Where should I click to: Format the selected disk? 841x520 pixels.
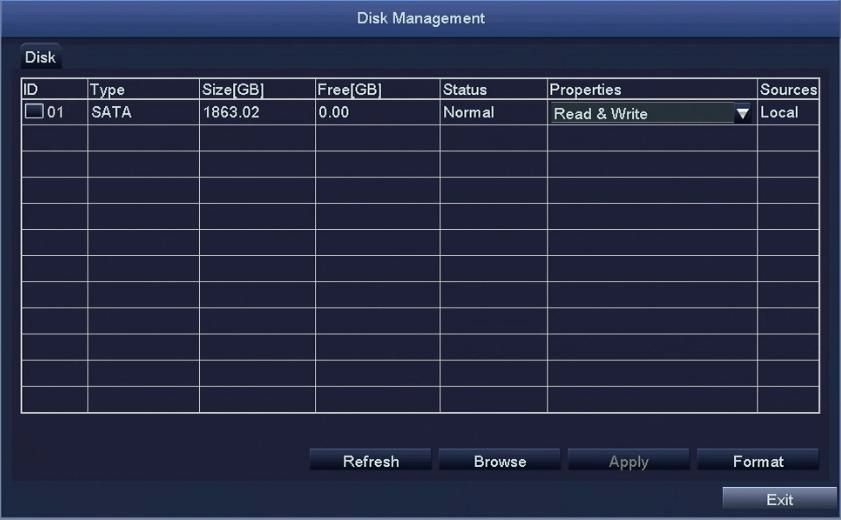[758, 462]
